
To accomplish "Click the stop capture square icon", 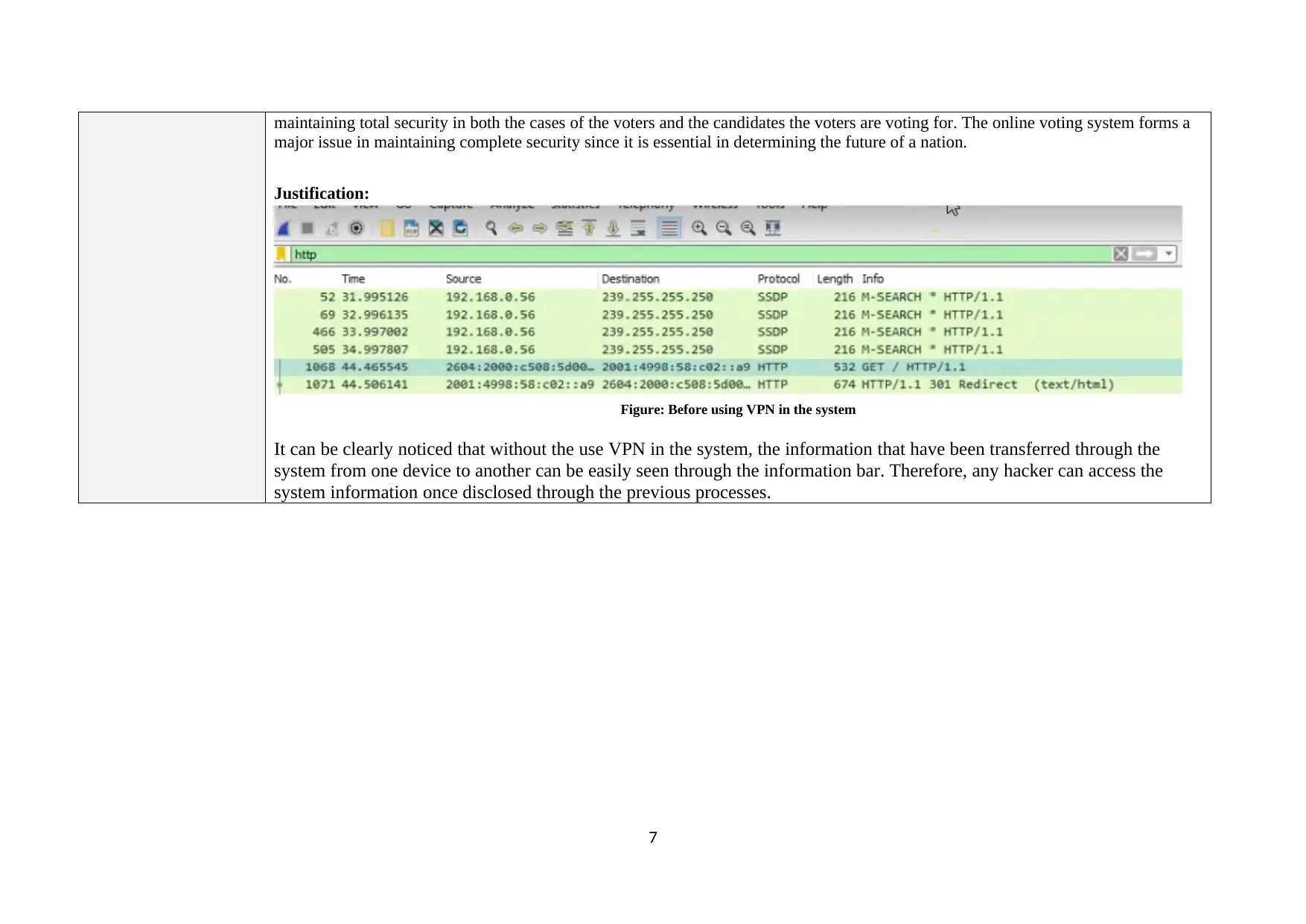I will point(307,228).
